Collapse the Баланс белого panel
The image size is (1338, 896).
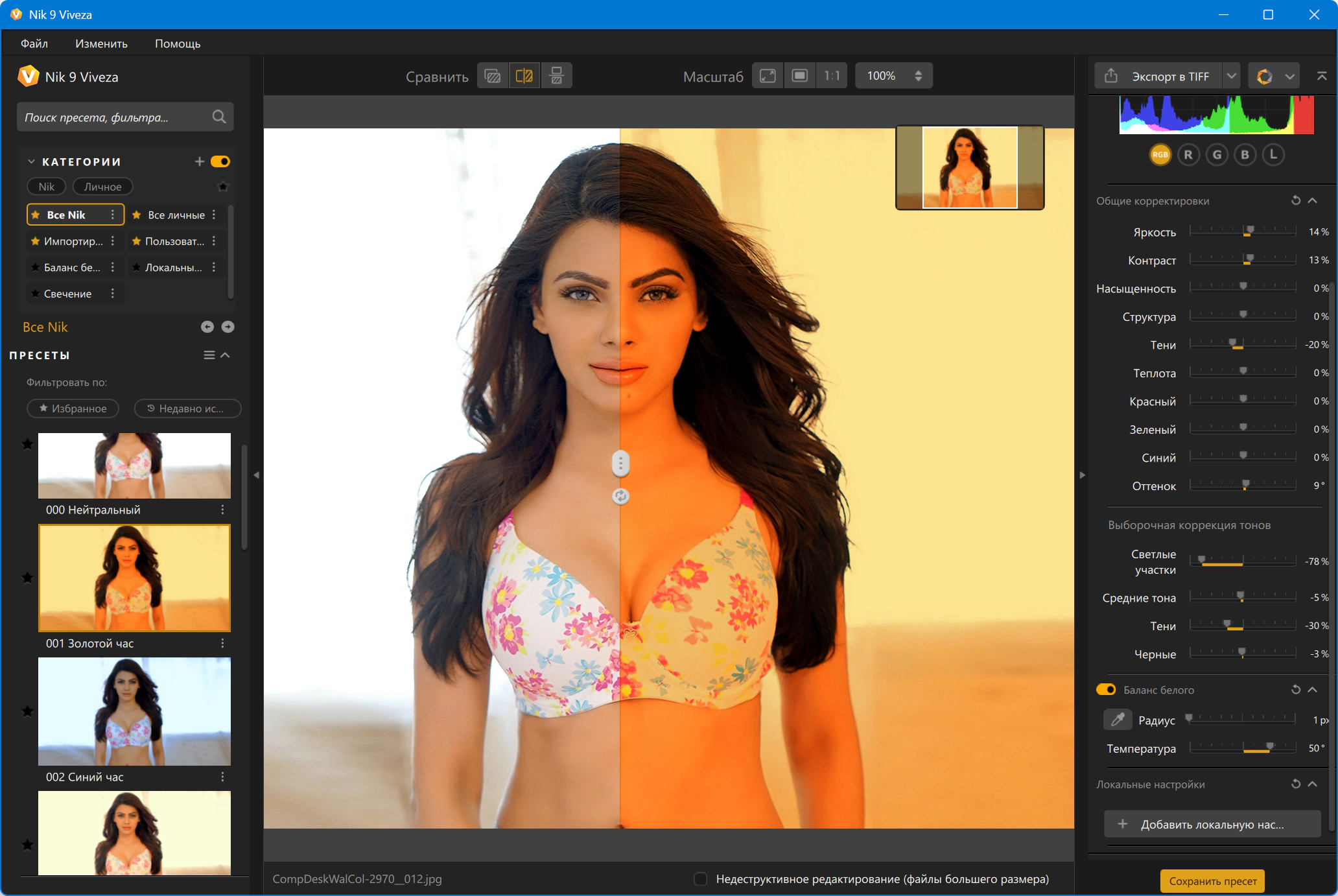1313,689
